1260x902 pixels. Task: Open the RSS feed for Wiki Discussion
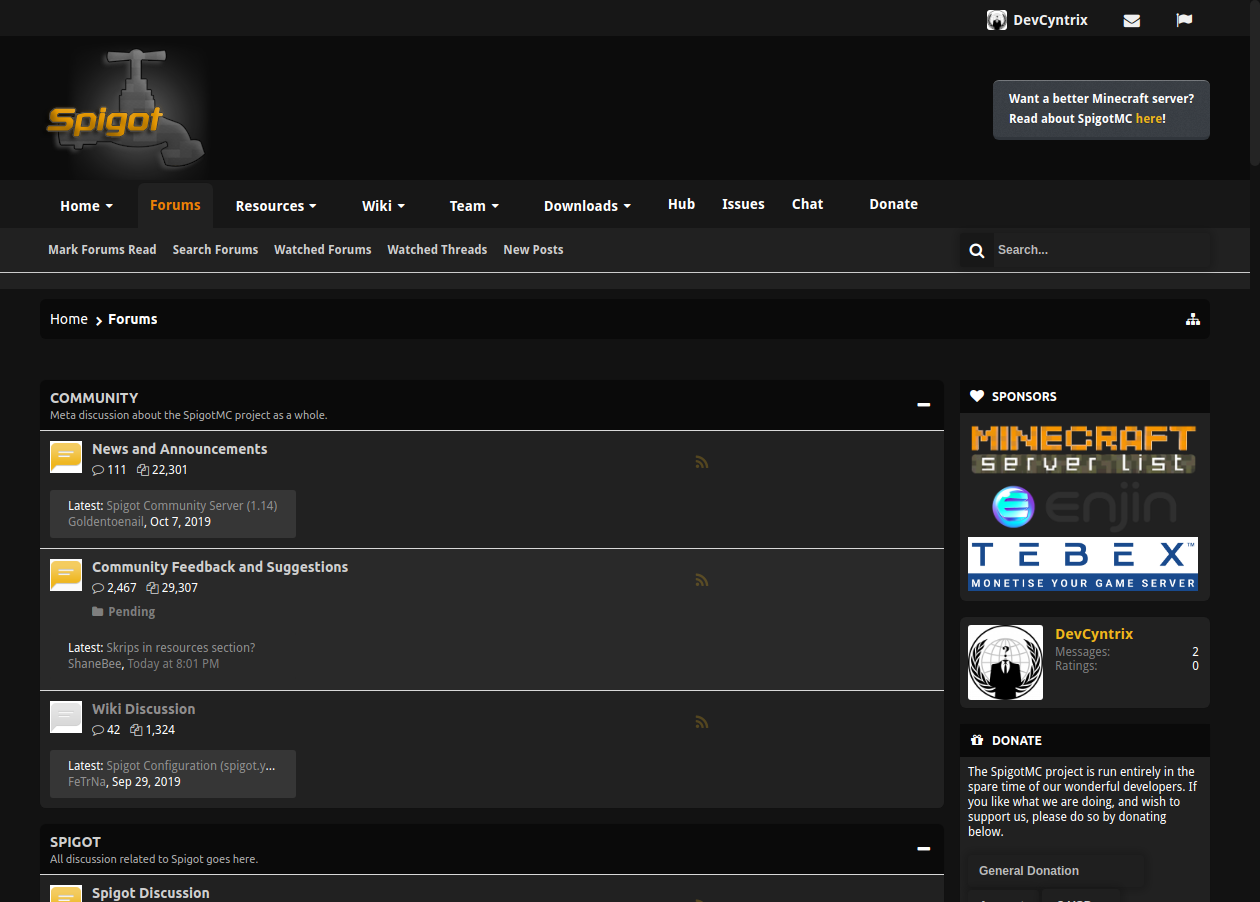(x=701, y=721)
